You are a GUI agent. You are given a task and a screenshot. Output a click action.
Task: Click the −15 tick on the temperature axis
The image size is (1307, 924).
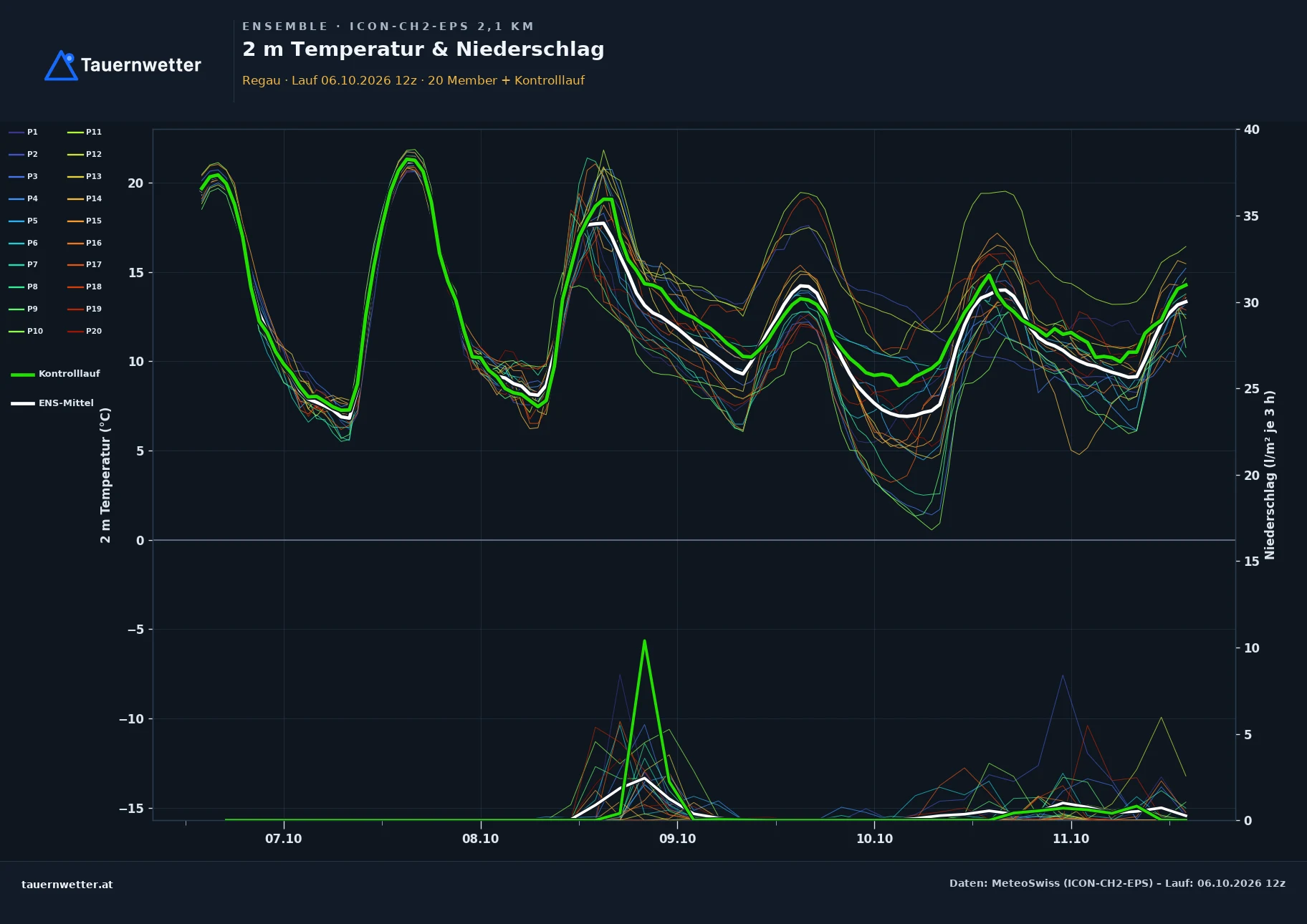(x=131, y=809)
